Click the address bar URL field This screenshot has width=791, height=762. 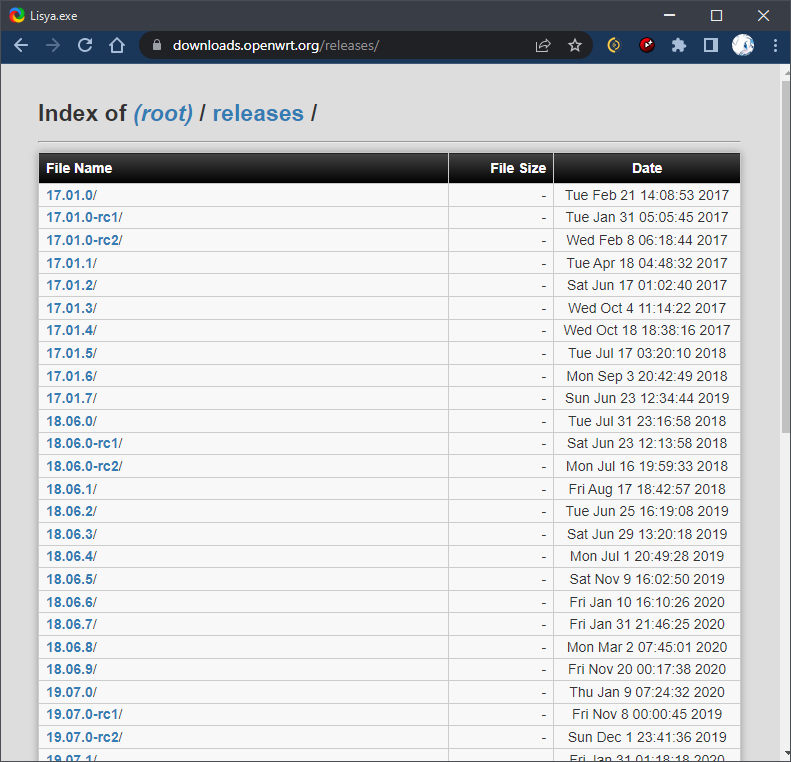pos(348,45)
